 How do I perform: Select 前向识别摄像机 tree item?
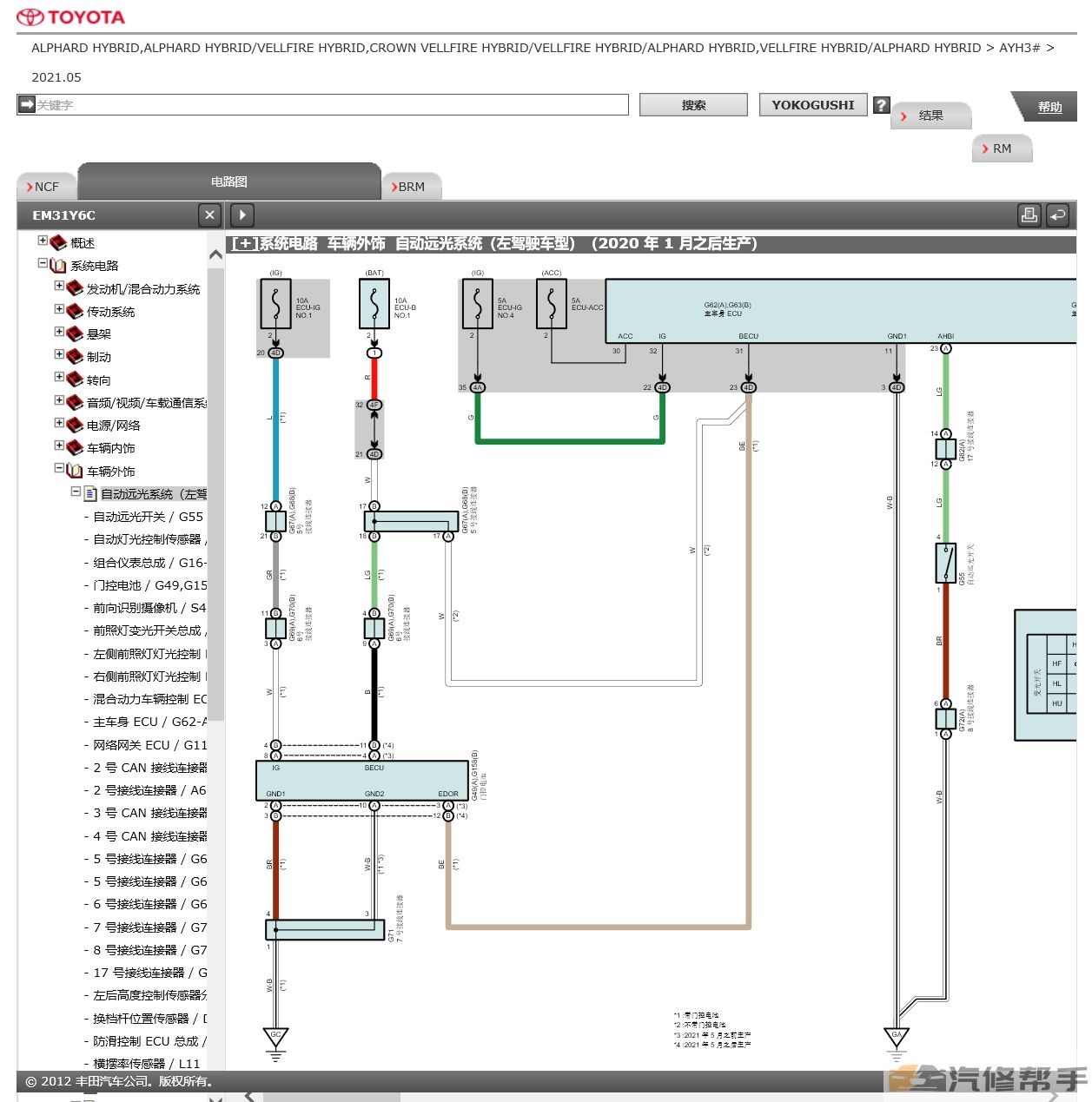coord(149,608)
